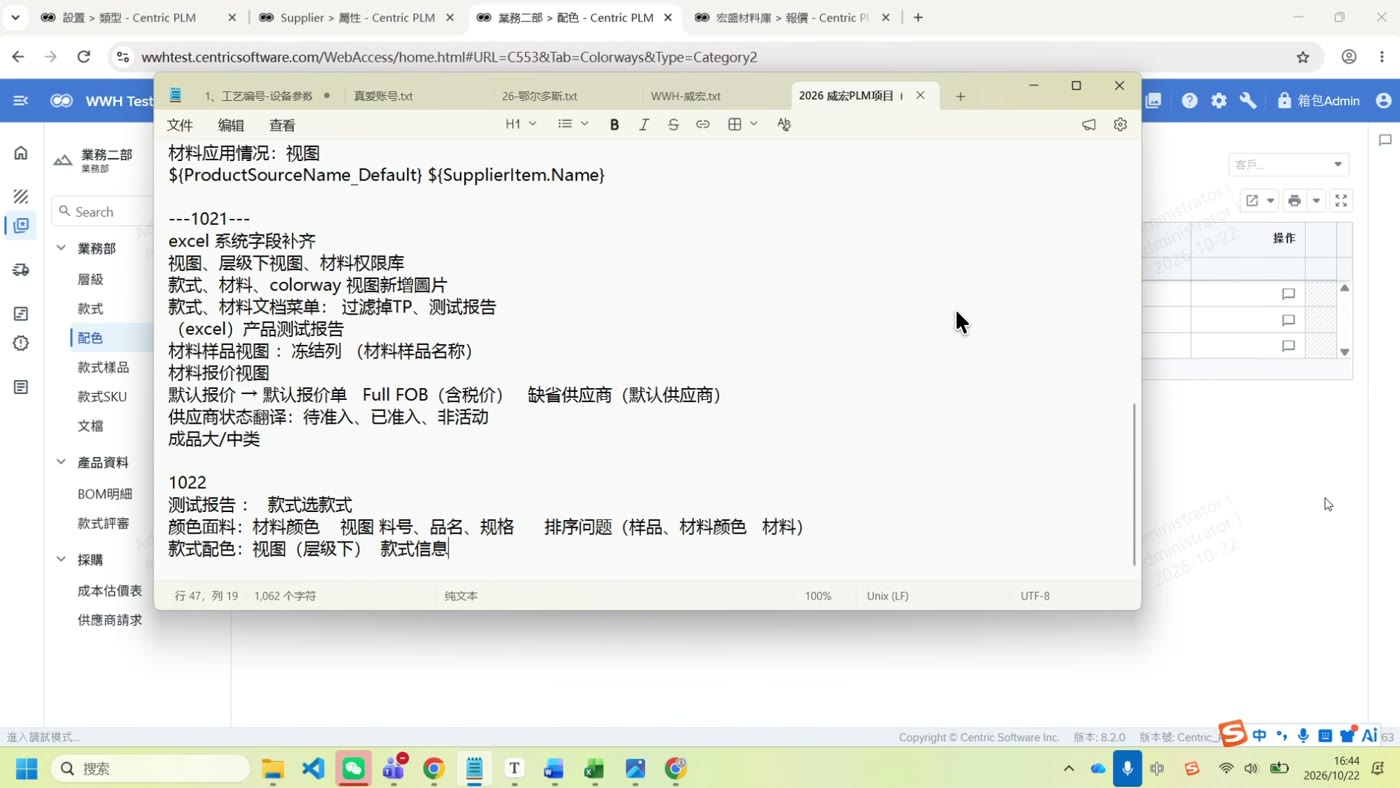
Task: Open the 文件 menu in Notepad
Action: (180, 125)
